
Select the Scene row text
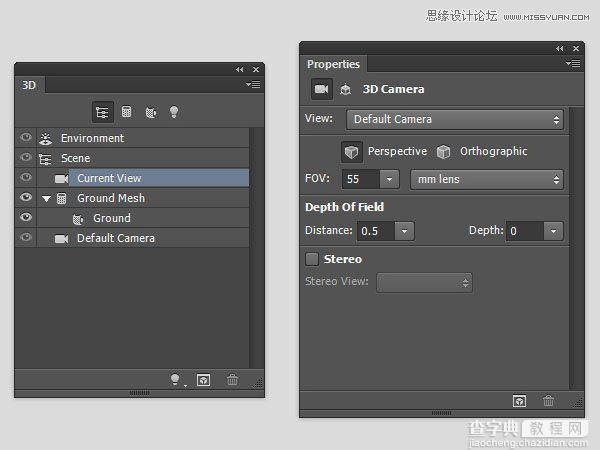(75, 158)
